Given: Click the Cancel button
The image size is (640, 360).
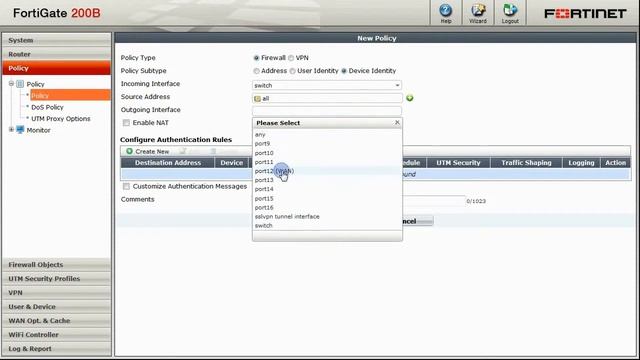Looking at the screenshot, I should click(x=417, y=221).
